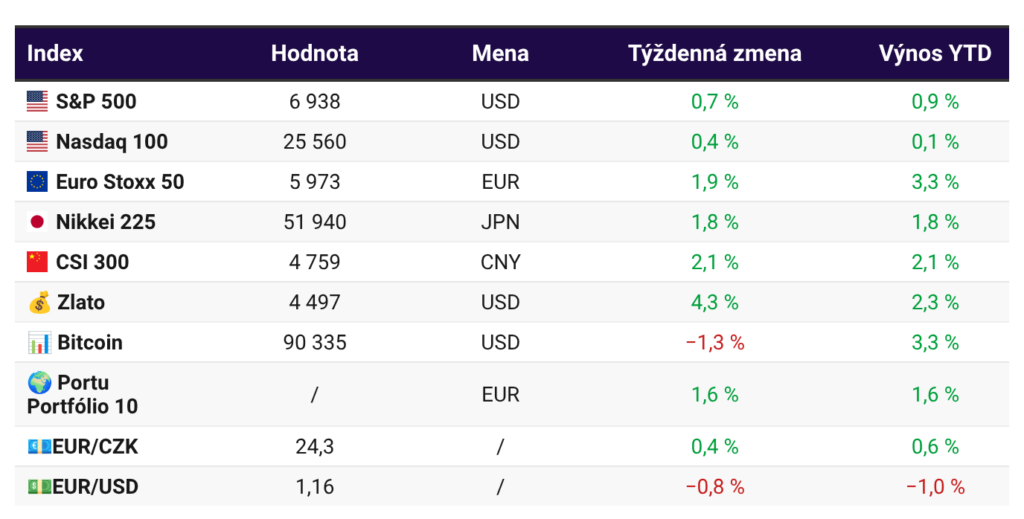Click the bar chart icon beside Bitcoin

click(x=39, y=343)
